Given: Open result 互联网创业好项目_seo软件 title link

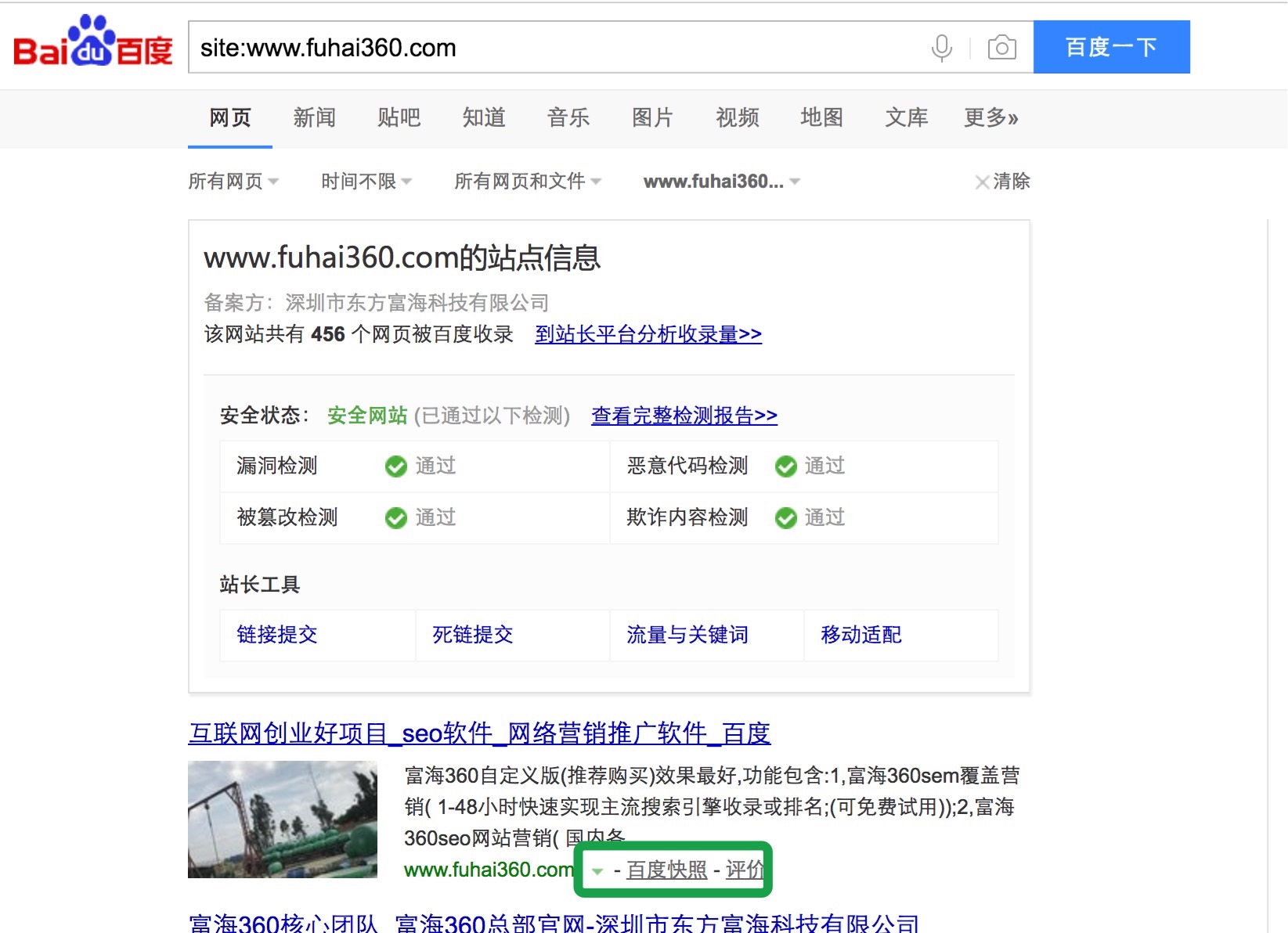Looking at the screenshot, I should (x=479, y=733).
